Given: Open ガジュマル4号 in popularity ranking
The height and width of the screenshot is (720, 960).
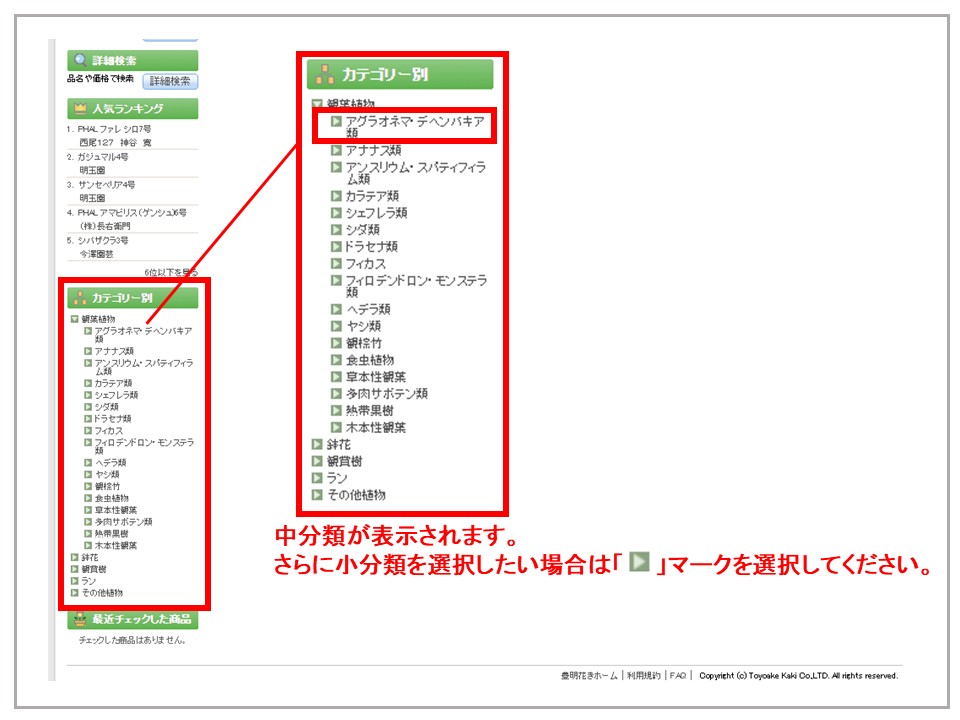Looking at the screenshot, I should pos(103,157).
